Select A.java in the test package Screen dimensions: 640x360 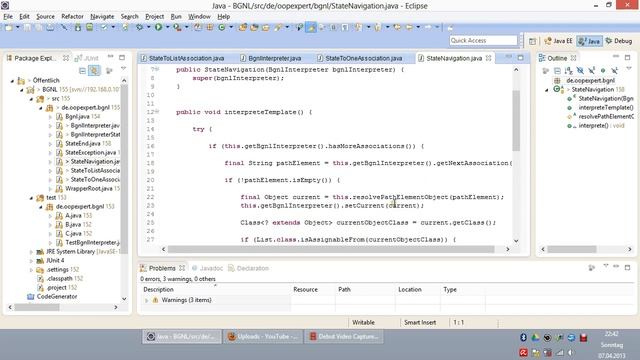coord(74,216)
